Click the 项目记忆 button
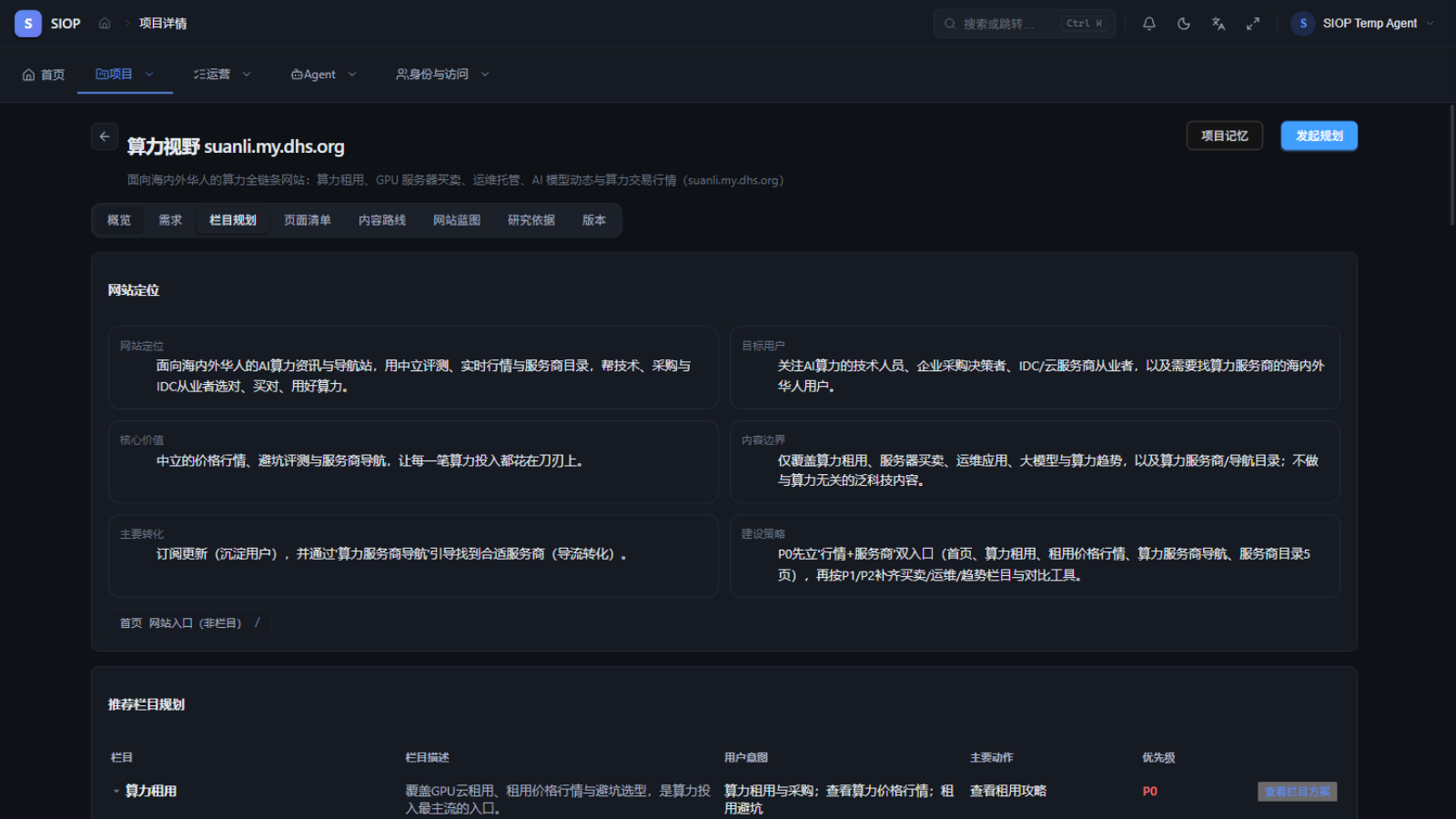Image resolution: width=1456 pixels, height=819 pixels. tap(1225, 136)
